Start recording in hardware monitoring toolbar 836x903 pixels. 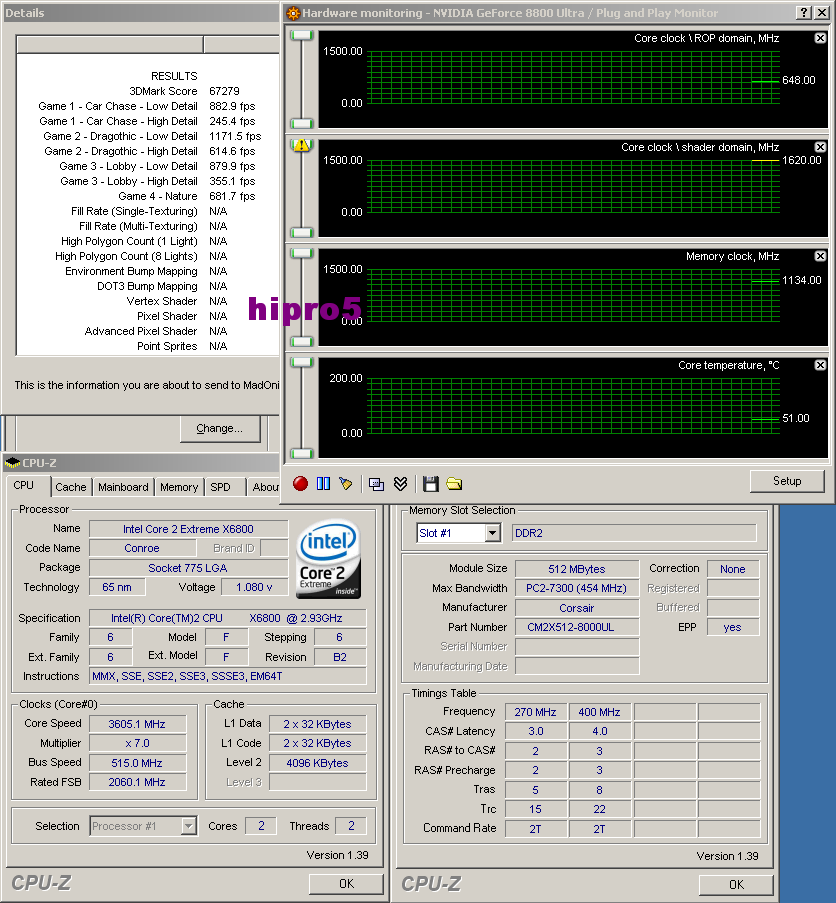tap(299, 483)
